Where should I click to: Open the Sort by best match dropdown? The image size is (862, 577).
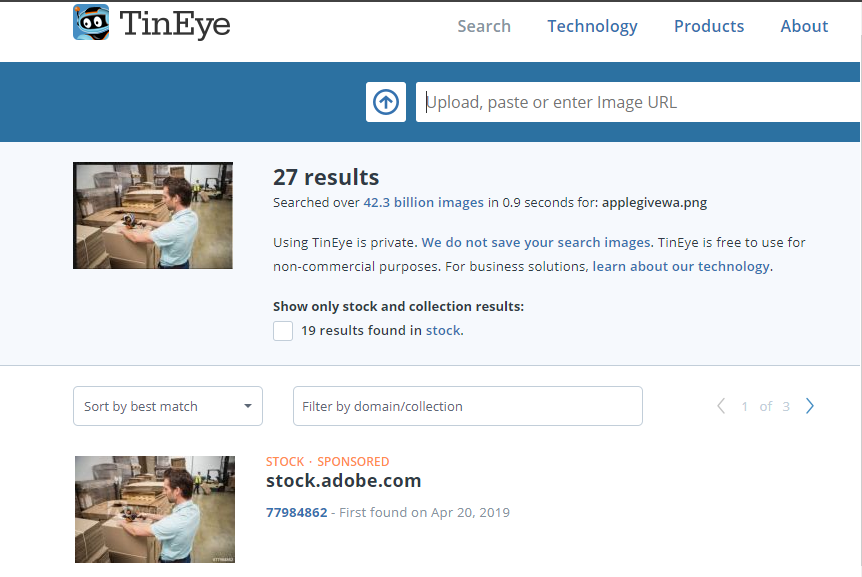pos(168,406)
